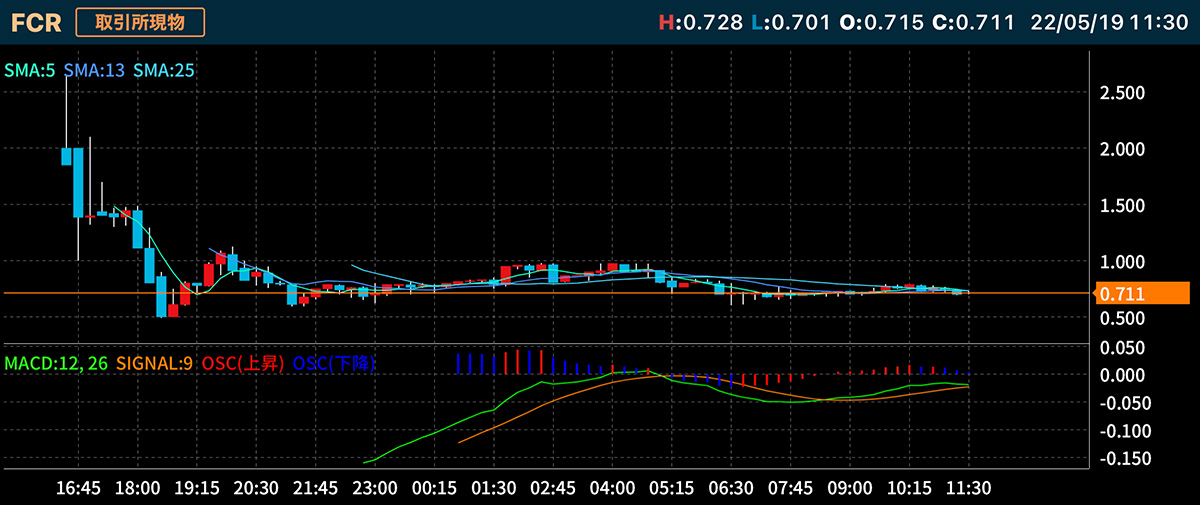Click the 2.500 price axis label
Screen dimensions: 1200x505
1121,93
